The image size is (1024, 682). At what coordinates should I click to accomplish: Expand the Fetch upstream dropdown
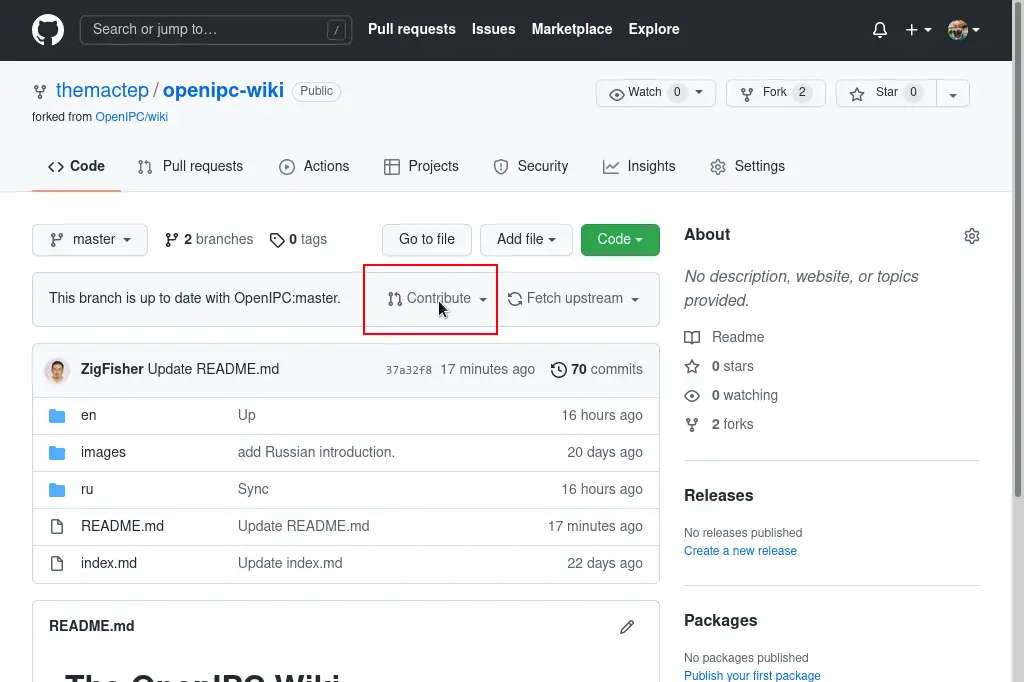[x=576, y=298]
